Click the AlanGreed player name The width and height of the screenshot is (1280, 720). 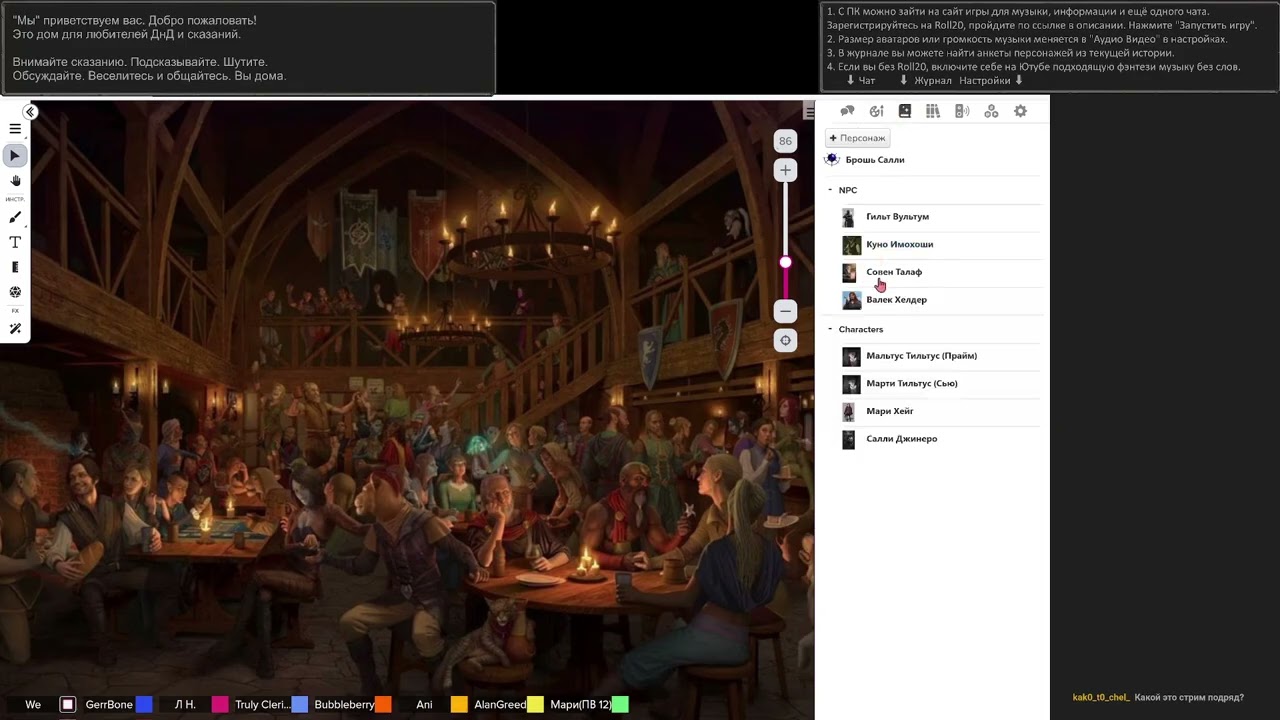[500, 705]
